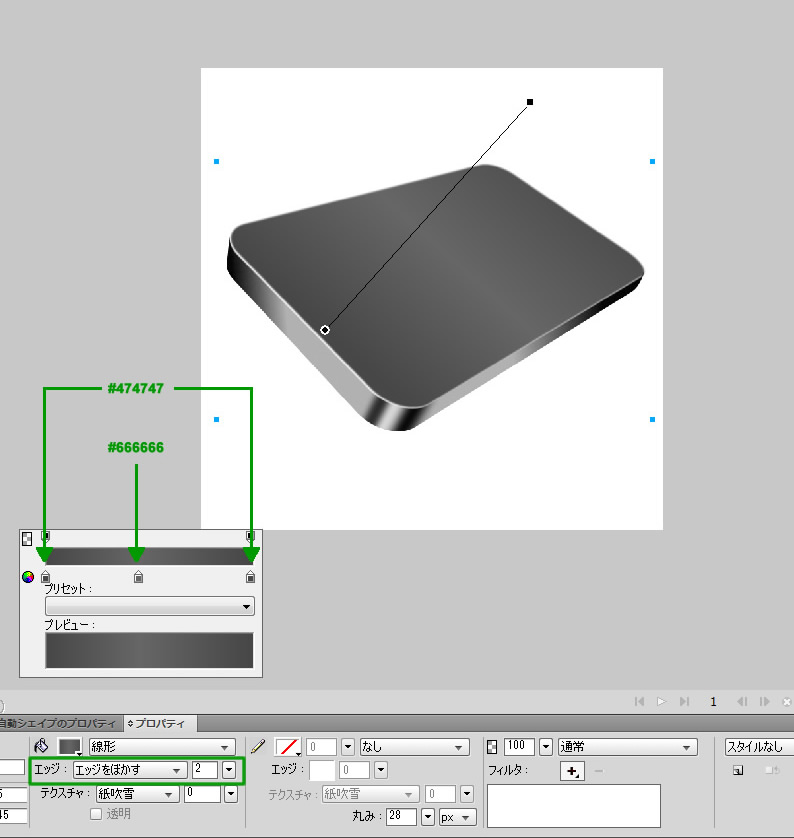Click the add filter plus button
Screen dimensions: 794x838
[571, 770]
